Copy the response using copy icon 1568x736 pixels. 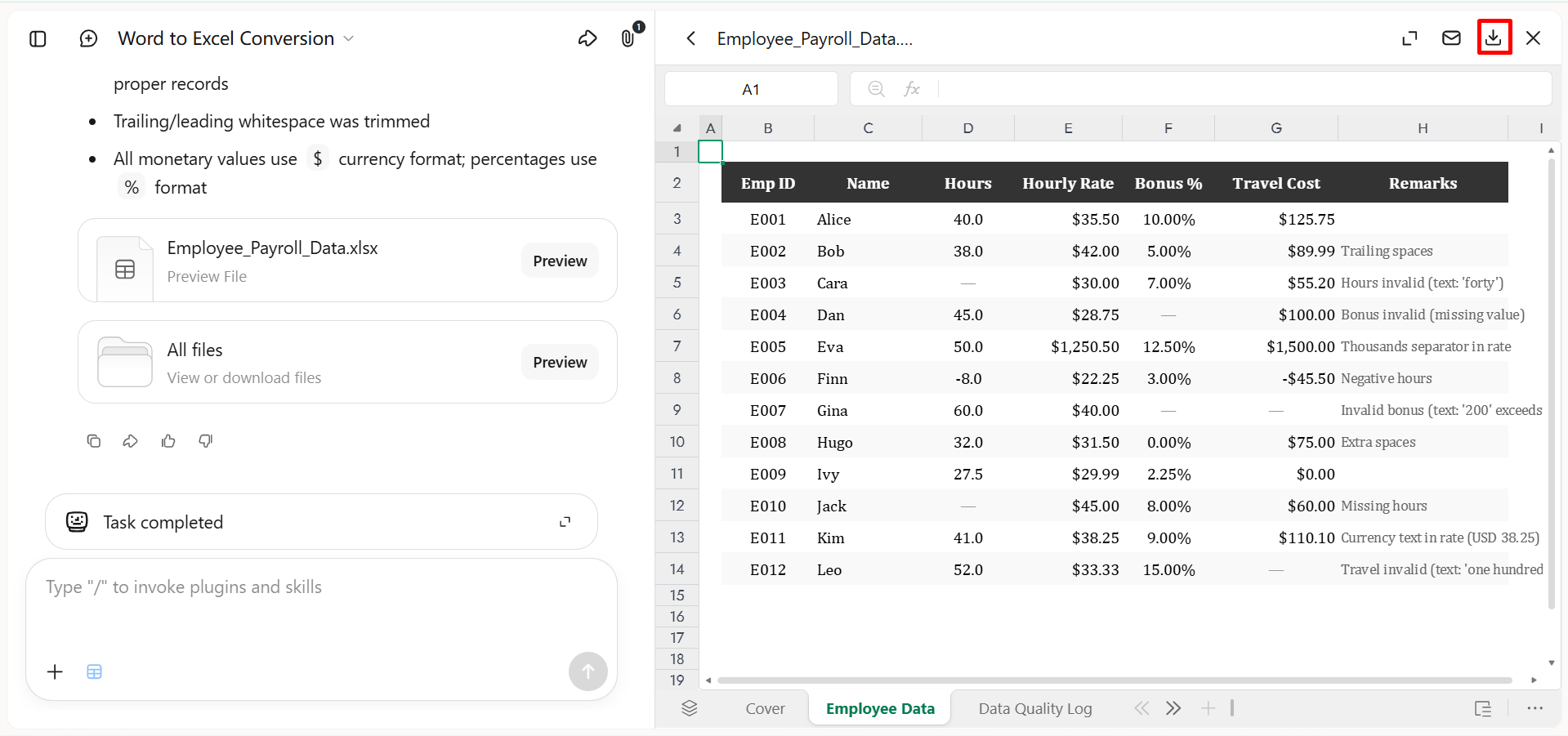click(x=94, y=441)
